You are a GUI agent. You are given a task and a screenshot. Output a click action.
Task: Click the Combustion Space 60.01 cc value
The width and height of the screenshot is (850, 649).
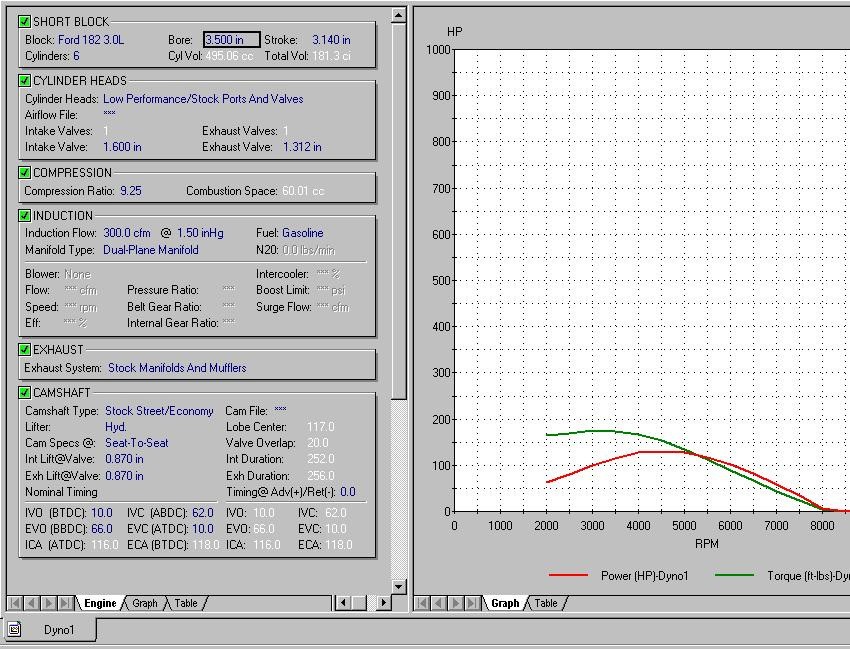(303, 191)
